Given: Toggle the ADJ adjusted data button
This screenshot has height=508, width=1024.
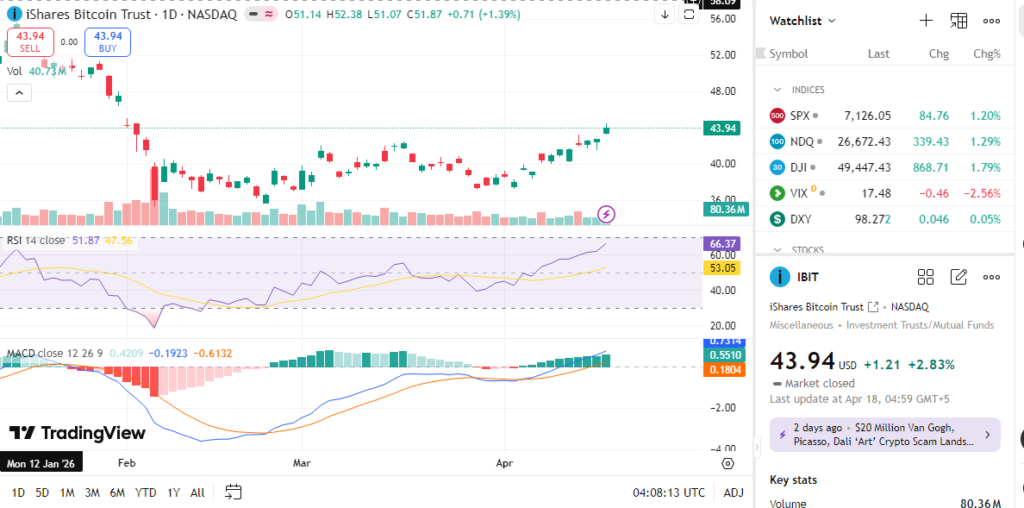Looking at the screenshot, I should point(734,492).
